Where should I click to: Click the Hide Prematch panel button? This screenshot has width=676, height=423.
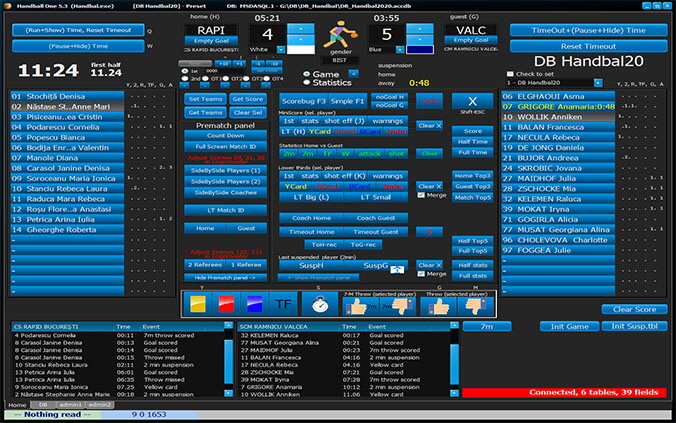(x=225, y=278)
